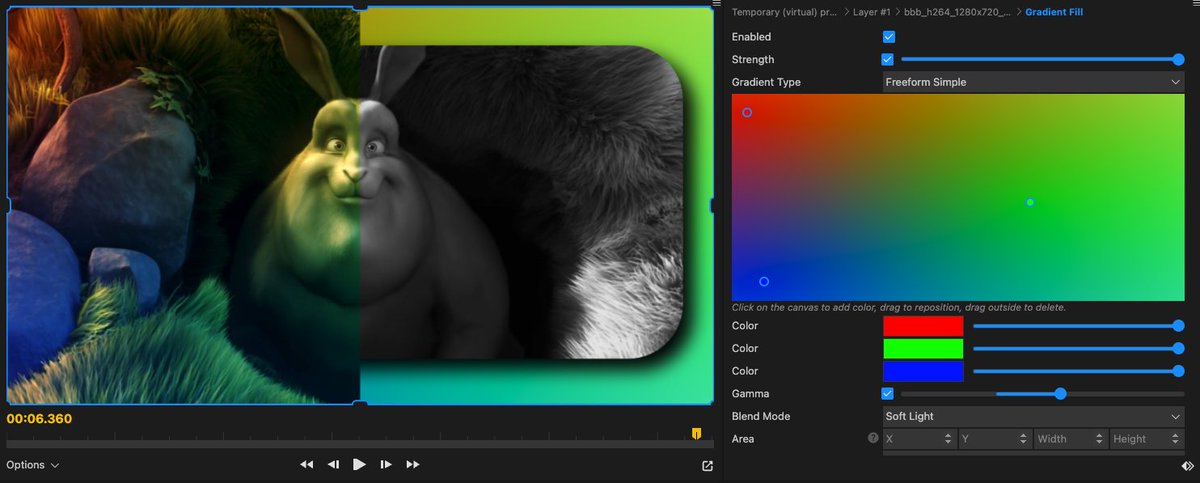The image size is (1200, 483).
Task: Click the Area X stepper arrows
Action: [948, 439]
